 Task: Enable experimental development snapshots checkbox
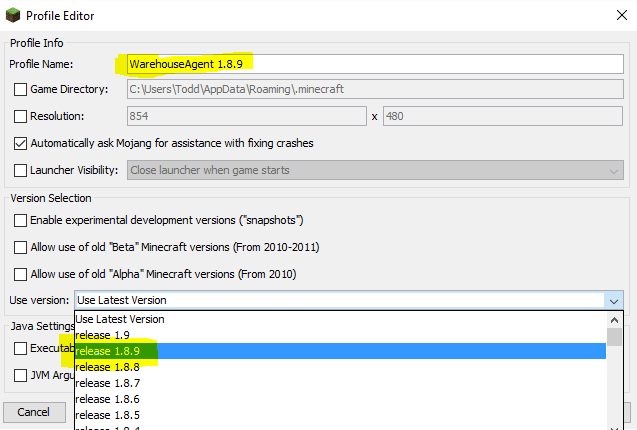21,220
